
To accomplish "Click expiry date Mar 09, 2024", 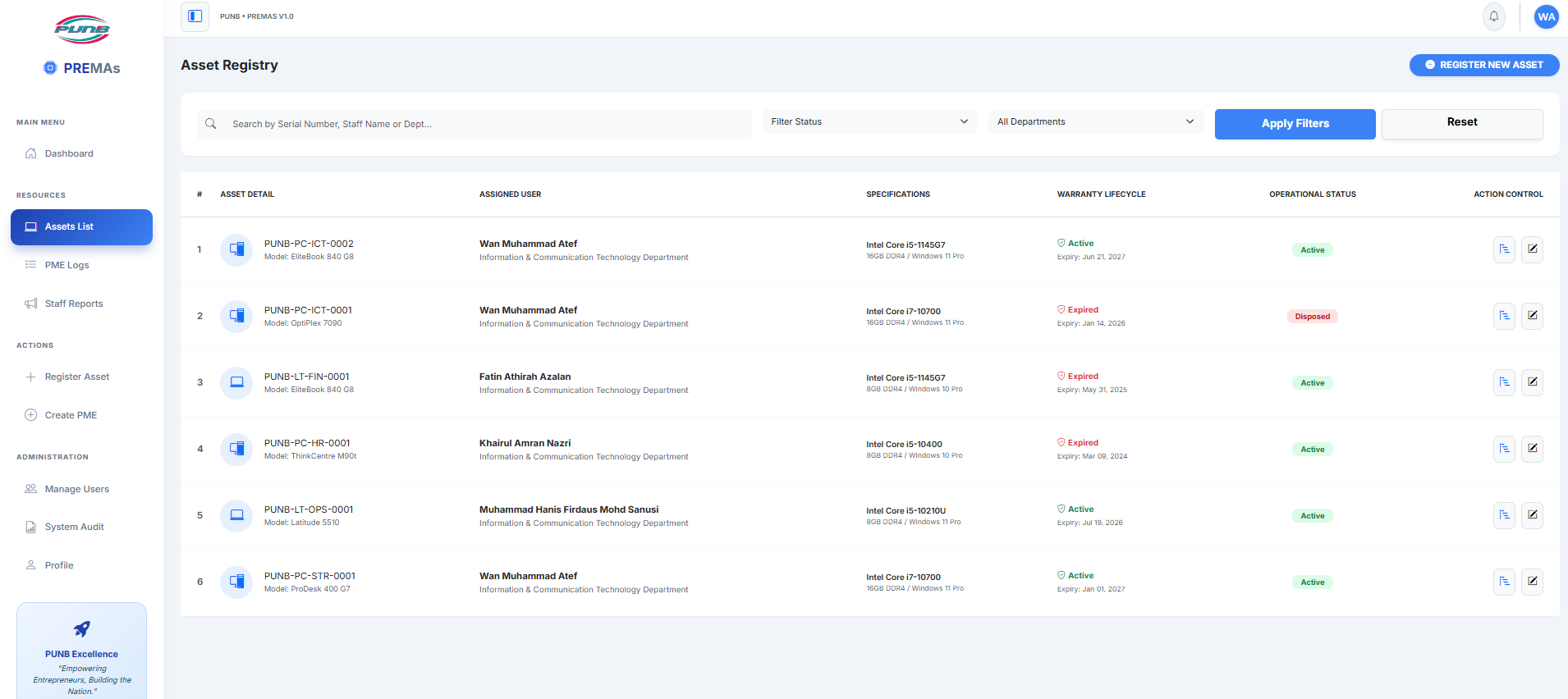I will [1092, 456].
